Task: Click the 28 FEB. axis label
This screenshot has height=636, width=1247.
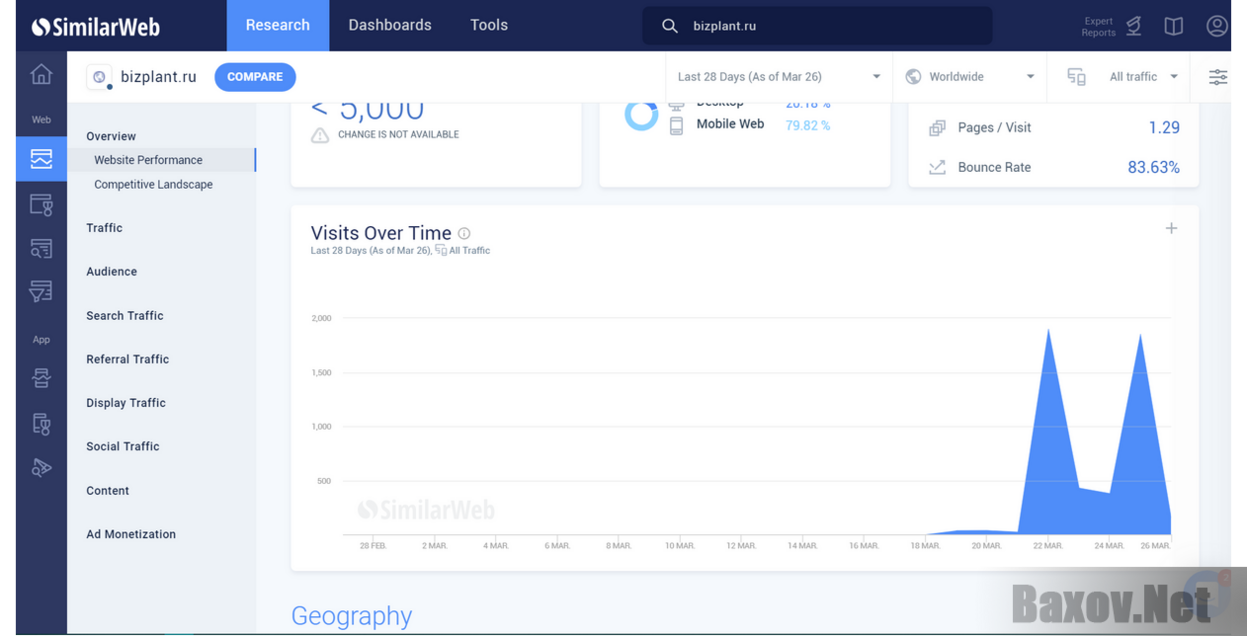Action: click(373, 546)
